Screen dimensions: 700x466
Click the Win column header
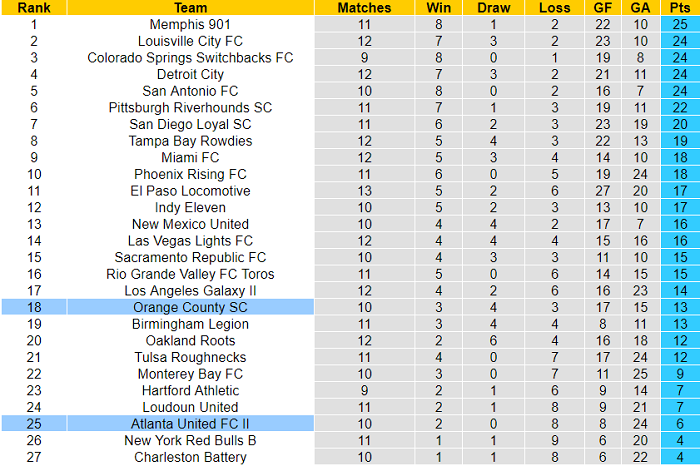[439, 7]
